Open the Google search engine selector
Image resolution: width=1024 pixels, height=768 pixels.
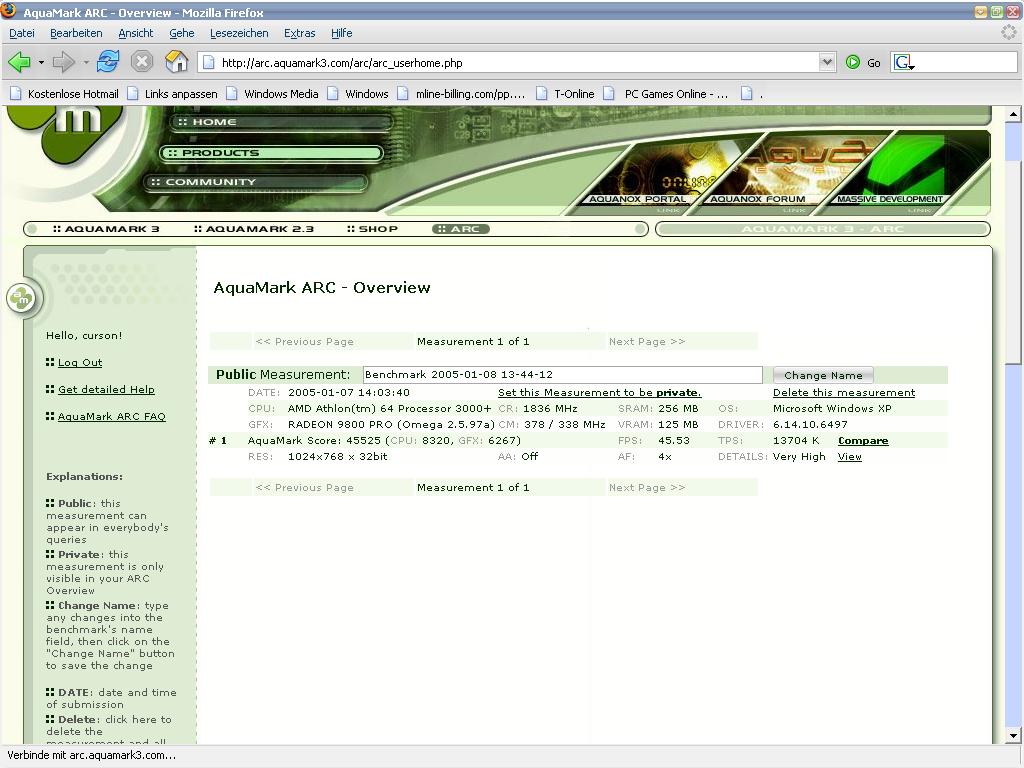click(x=904, y=63)
